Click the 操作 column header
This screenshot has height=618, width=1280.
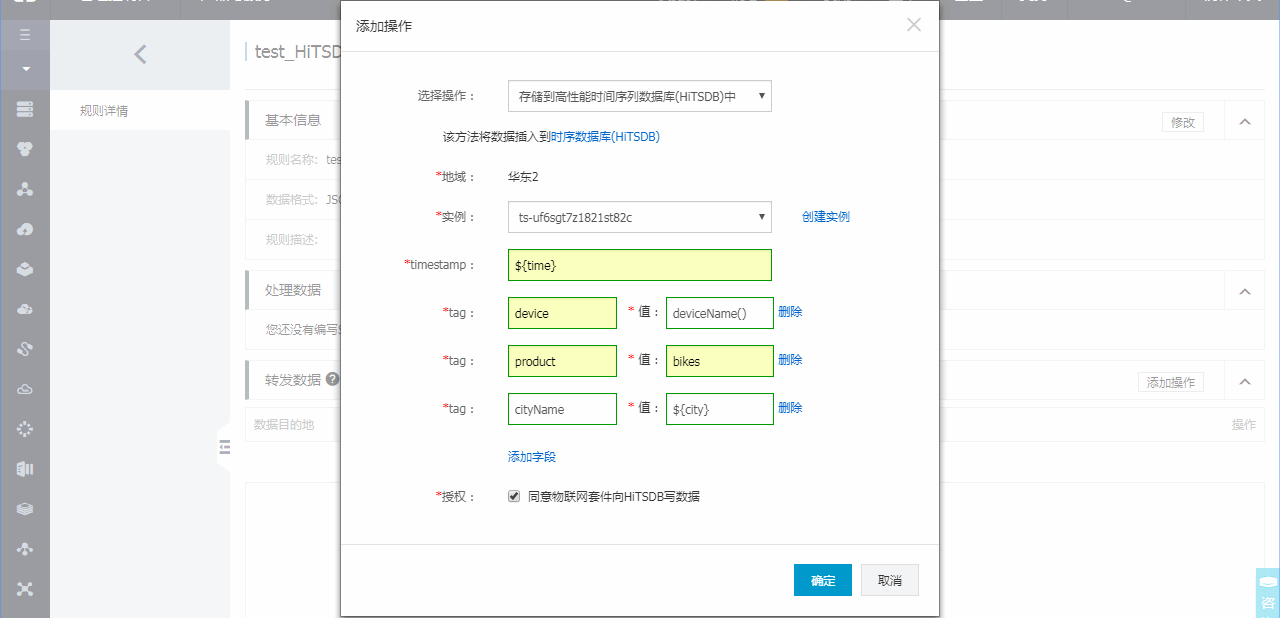coord(1244,425)
